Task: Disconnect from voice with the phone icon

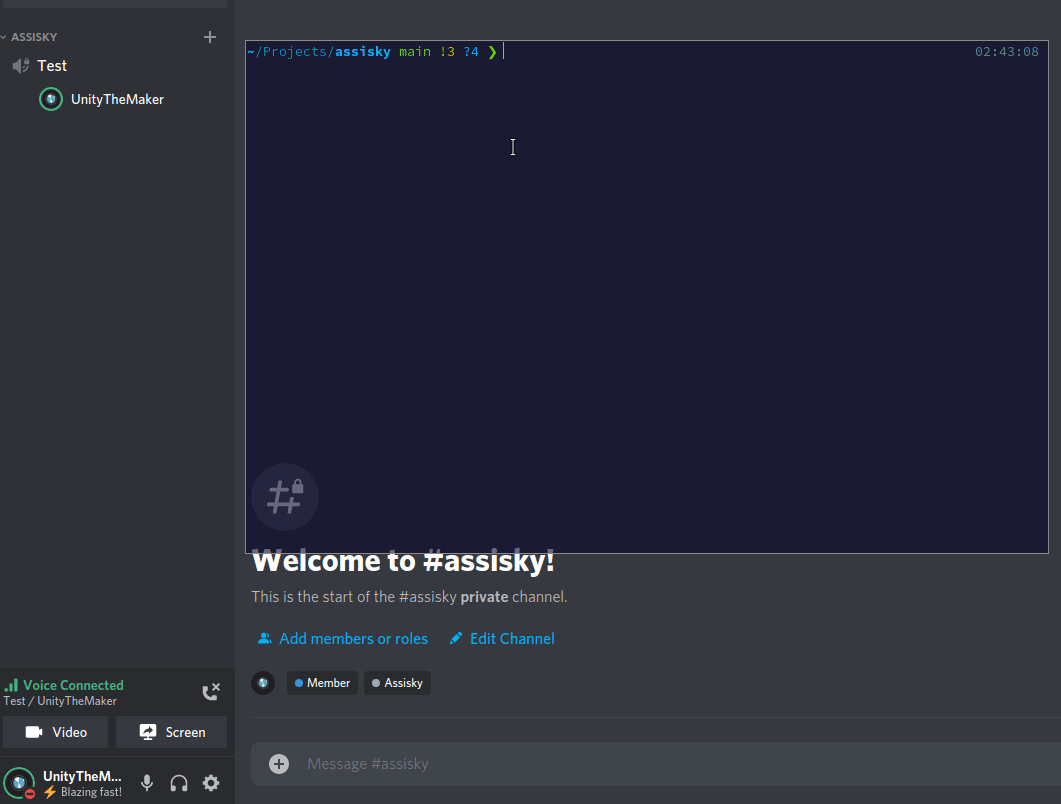Action: (211, 692)
